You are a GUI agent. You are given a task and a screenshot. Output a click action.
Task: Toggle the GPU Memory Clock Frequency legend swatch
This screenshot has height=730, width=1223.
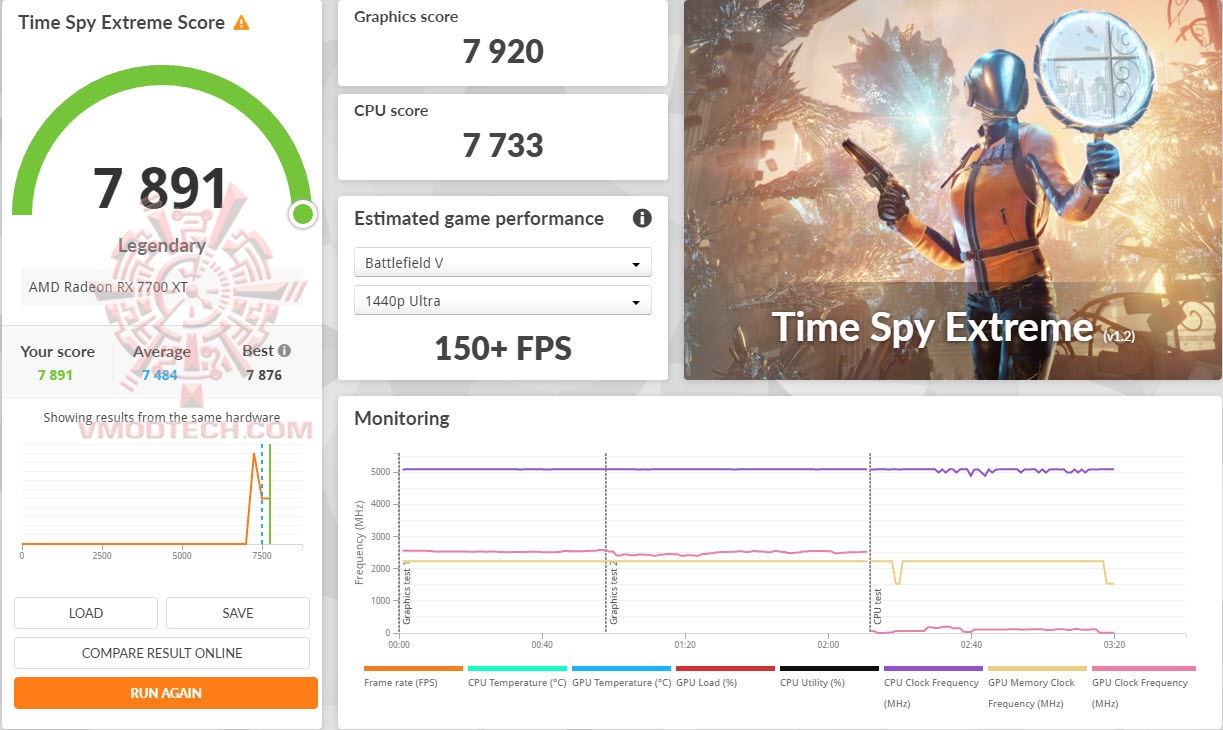(x=1038, y=668)
